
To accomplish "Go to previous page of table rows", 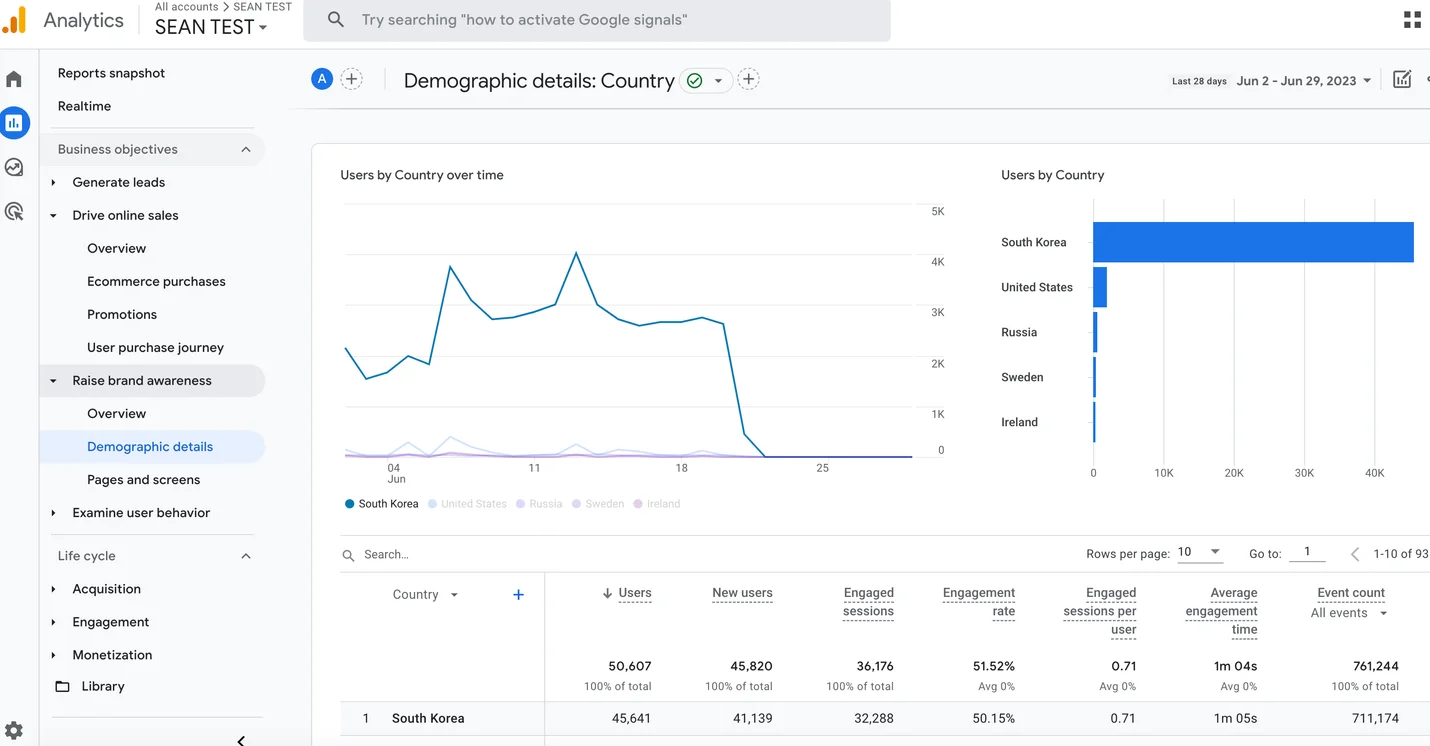I will pyautogui.click(x=1355, y=553).
